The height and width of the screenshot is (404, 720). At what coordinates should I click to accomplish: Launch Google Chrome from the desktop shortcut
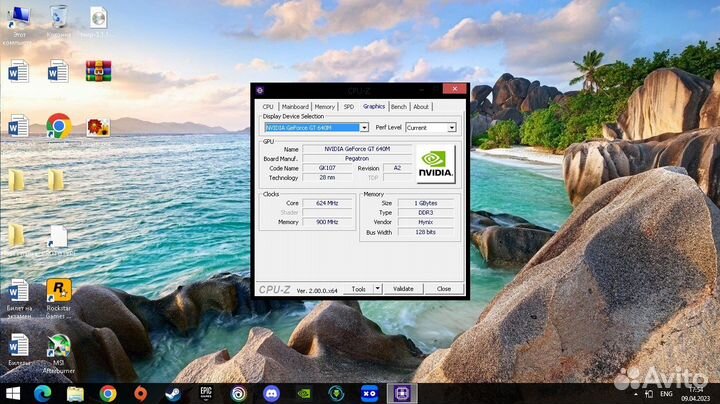58,126
